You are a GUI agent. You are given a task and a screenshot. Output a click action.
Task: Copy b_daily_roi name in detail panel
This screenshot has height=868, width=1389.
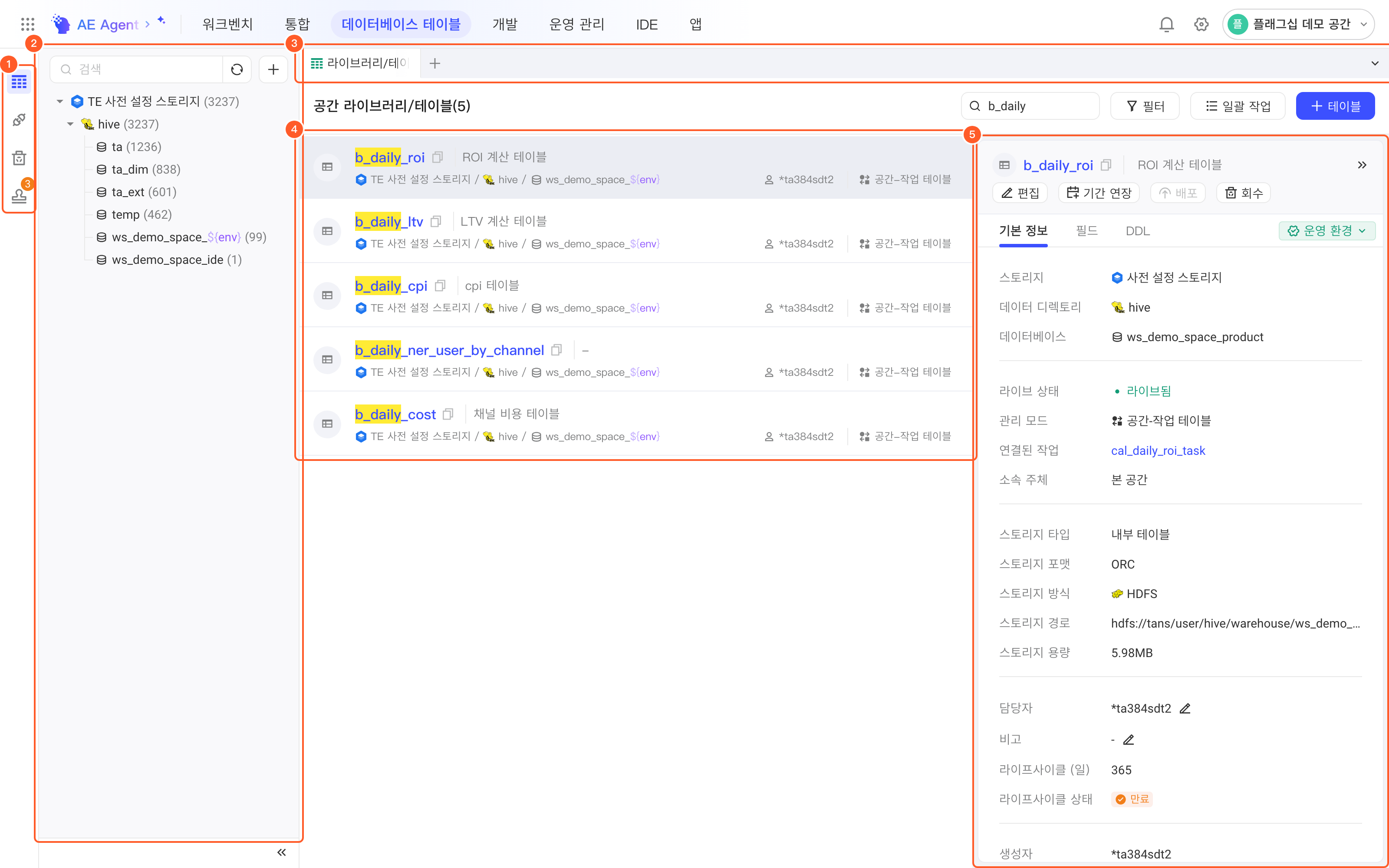pos(1106,165)
